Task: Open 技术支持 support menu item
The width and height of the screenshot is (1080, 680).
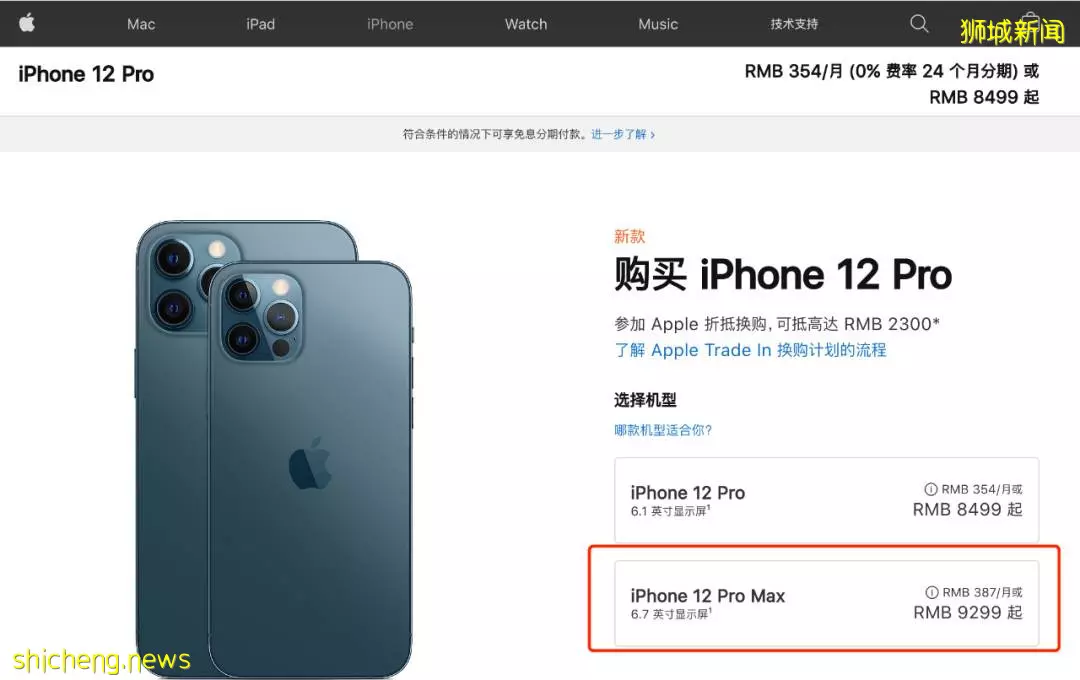Action: pos(794,24)
